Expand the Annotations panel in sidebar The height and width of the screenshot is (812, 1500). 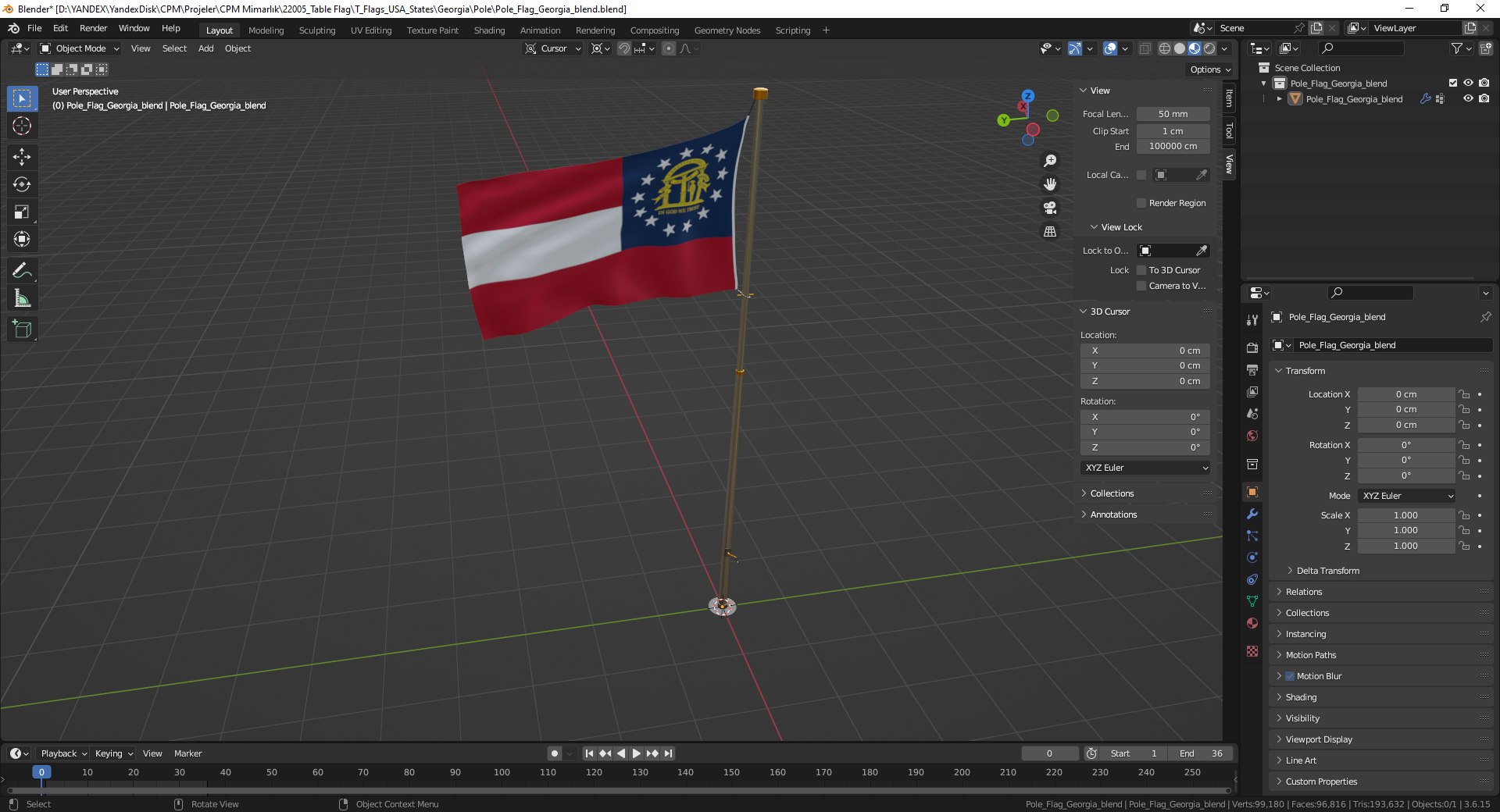(1112, 515)
